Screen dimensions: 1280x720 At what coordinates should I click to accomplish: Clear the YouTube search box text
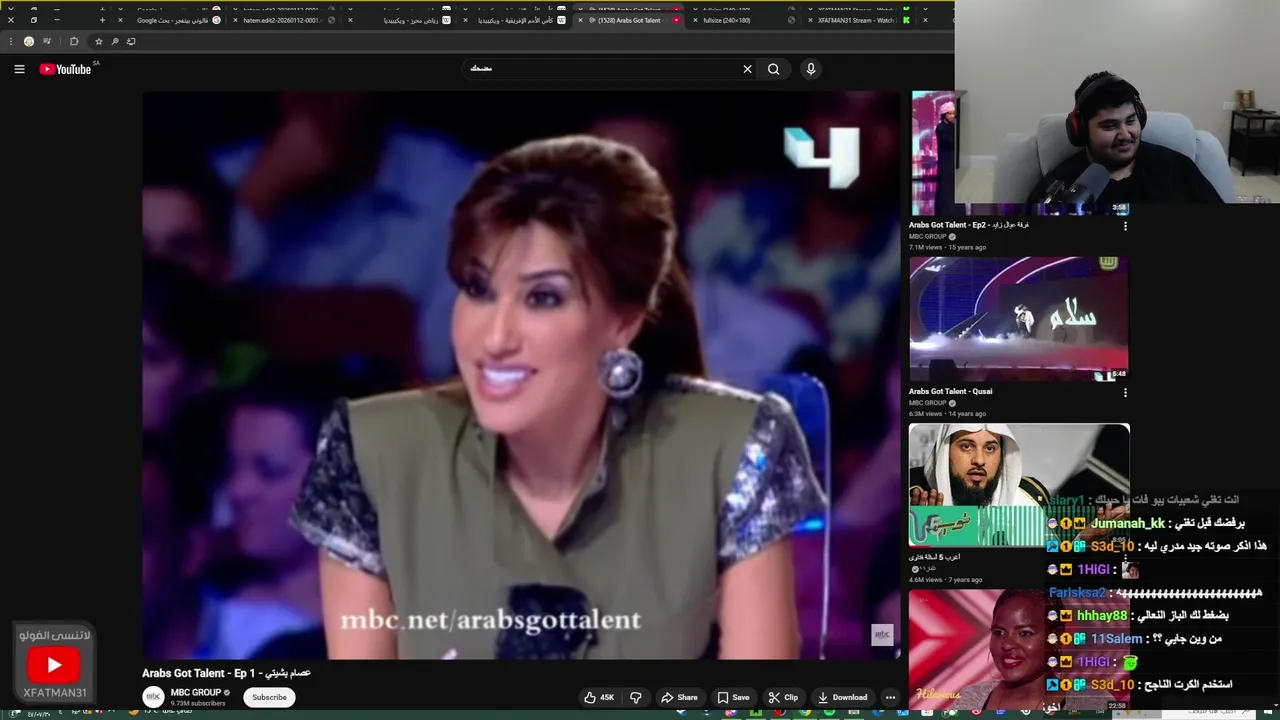point(747,69)
